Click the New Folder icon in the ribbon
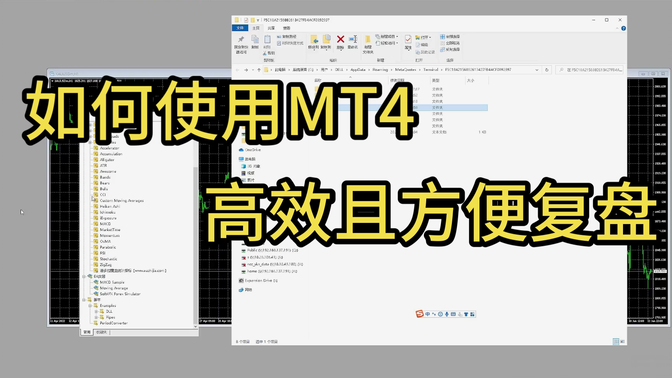This screenshot has height=378, width=672. pos(368,40)
